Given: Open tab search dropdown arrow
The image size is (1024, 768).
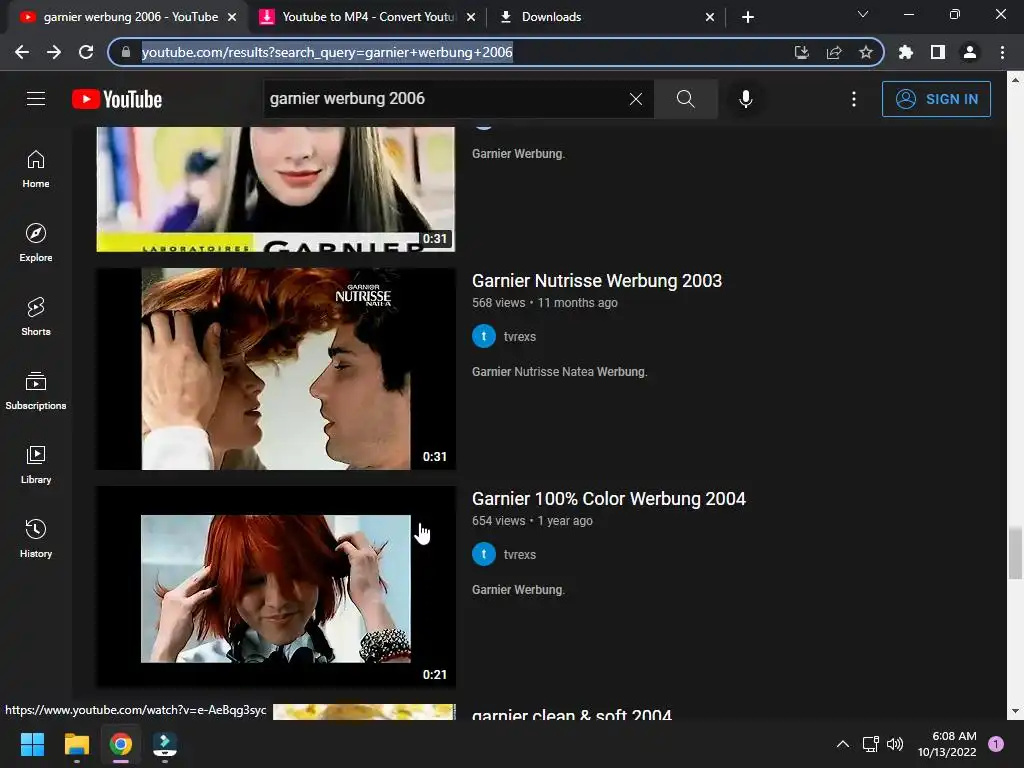Looking at the screenshot, I should tap(863, 14).
